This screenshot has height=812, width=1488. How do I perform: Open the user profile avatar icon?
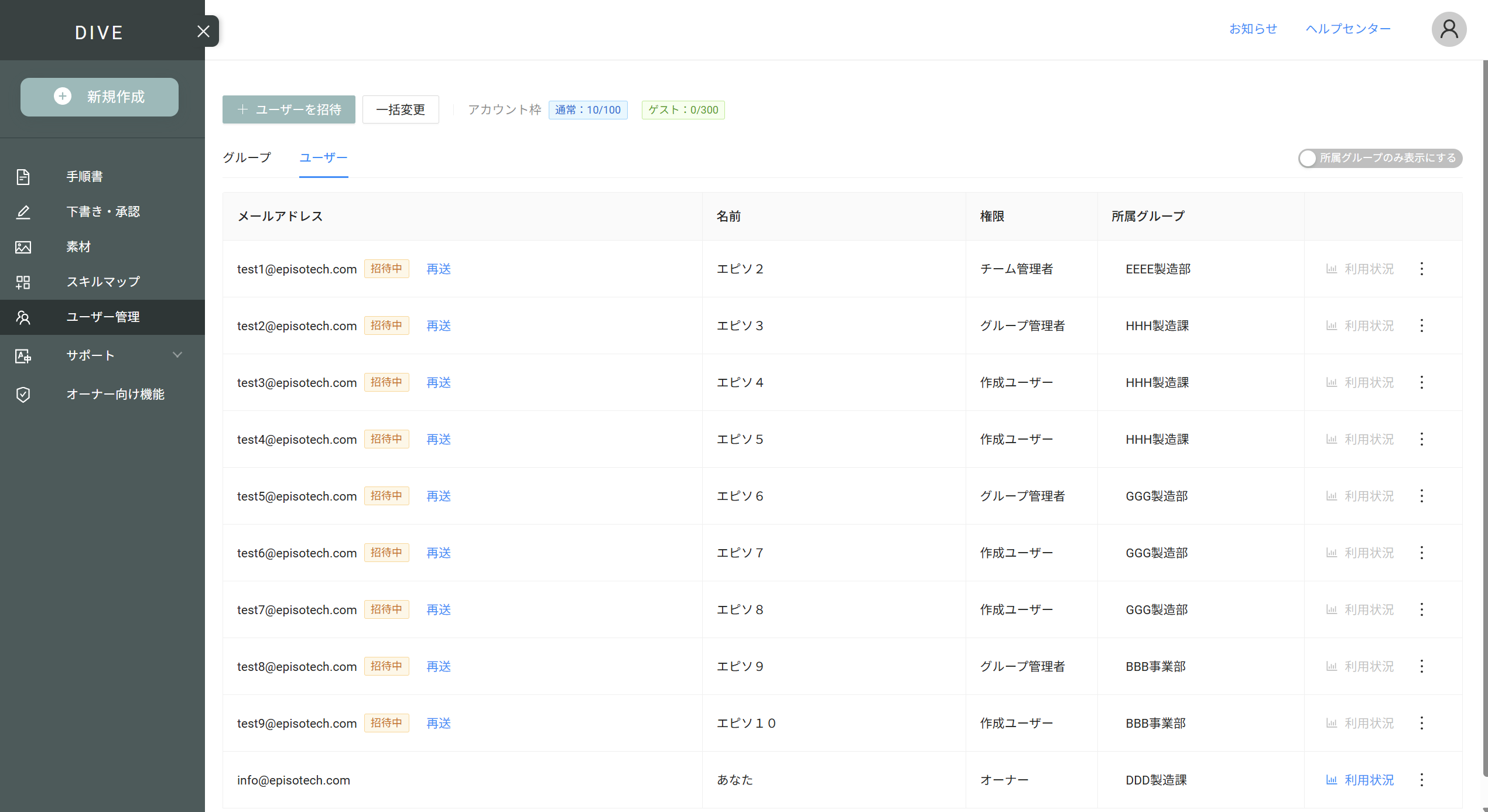[1449, 29]
